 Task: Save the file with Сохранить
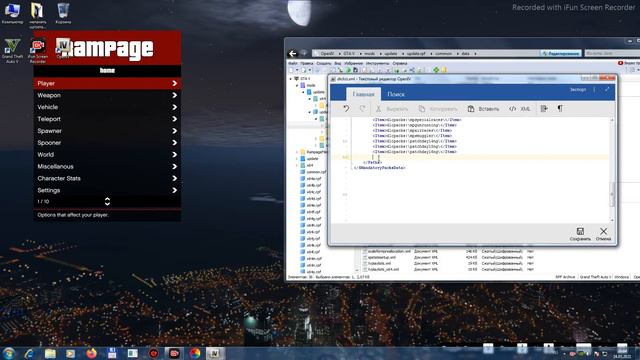(580, 234)
